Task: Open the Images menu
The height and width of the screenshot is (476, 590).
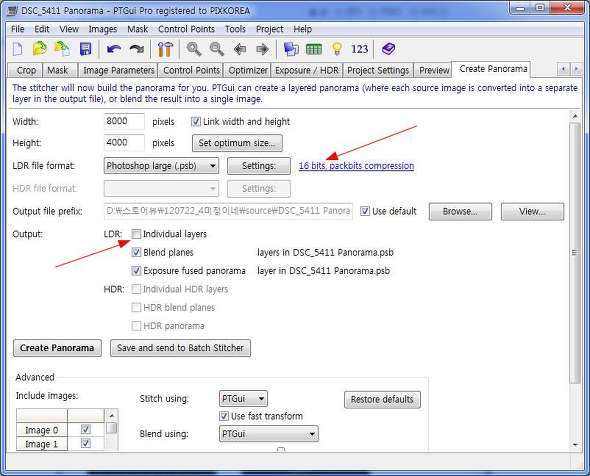Action: (103, 29)
